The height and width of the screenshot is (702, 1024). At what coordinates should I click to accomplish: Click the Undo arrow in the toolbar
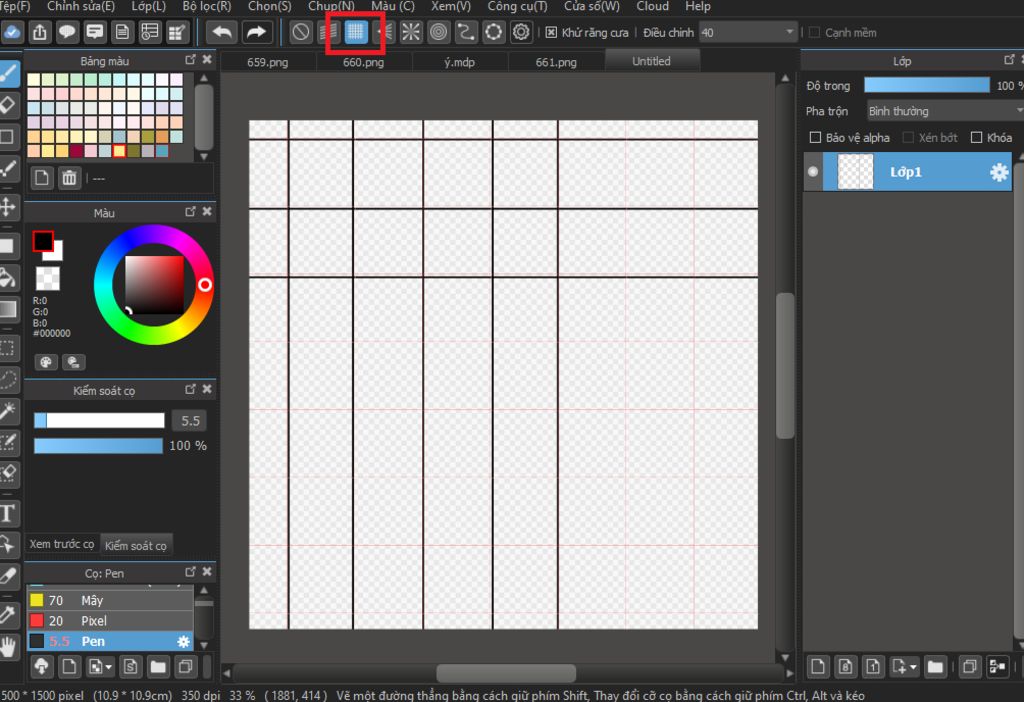(x=222, y=32)
